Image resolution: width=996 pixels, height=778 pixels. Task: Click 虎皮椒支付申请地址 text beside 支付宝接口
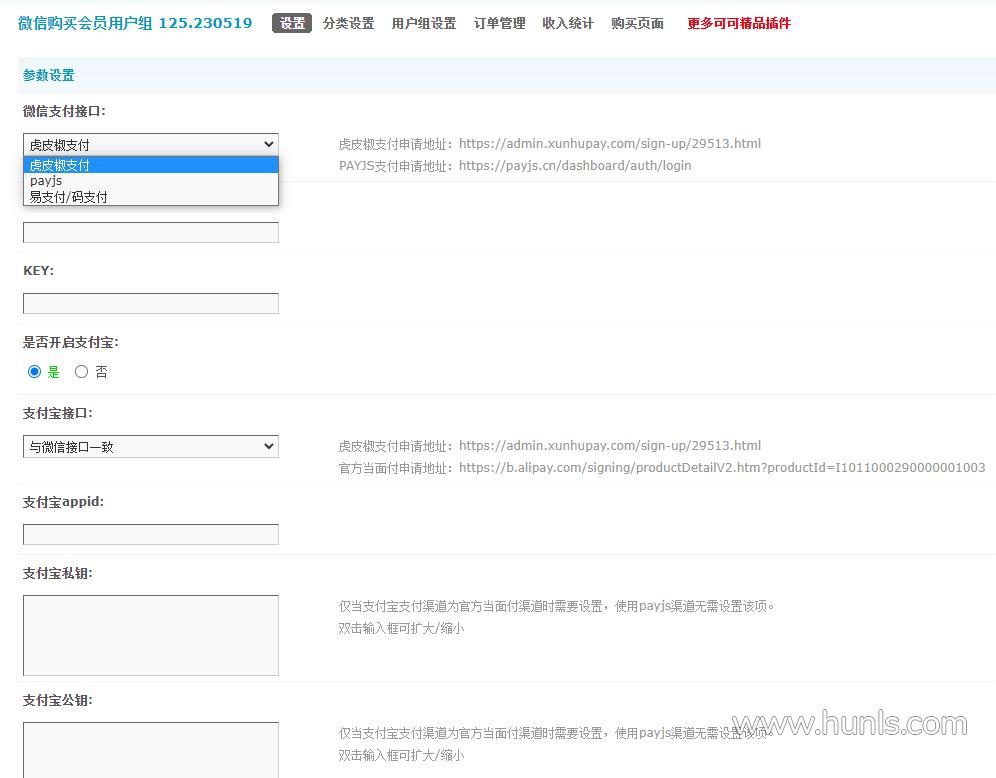[x=549, y=446]
